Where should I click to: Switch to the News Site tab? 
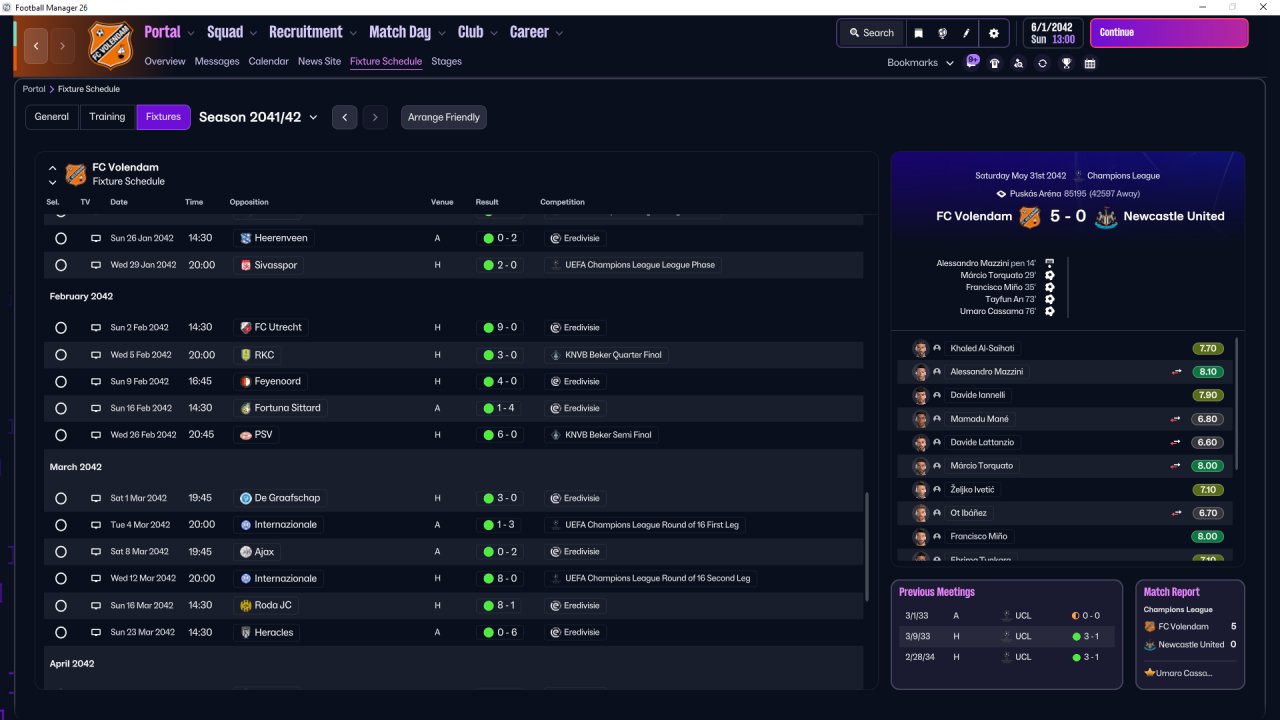(x=319, y=61)
